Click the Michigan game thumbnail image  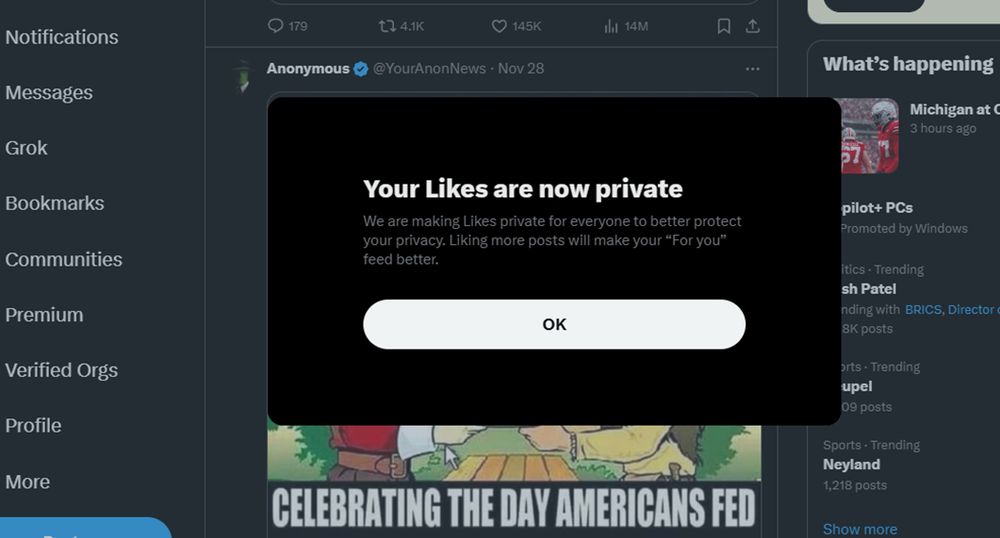point(870,135)
